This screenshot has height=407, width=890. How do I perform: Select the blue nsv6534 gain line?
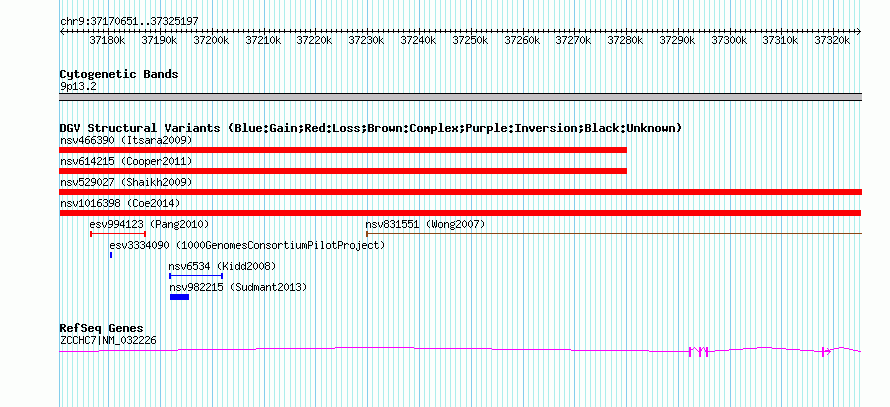196,276
